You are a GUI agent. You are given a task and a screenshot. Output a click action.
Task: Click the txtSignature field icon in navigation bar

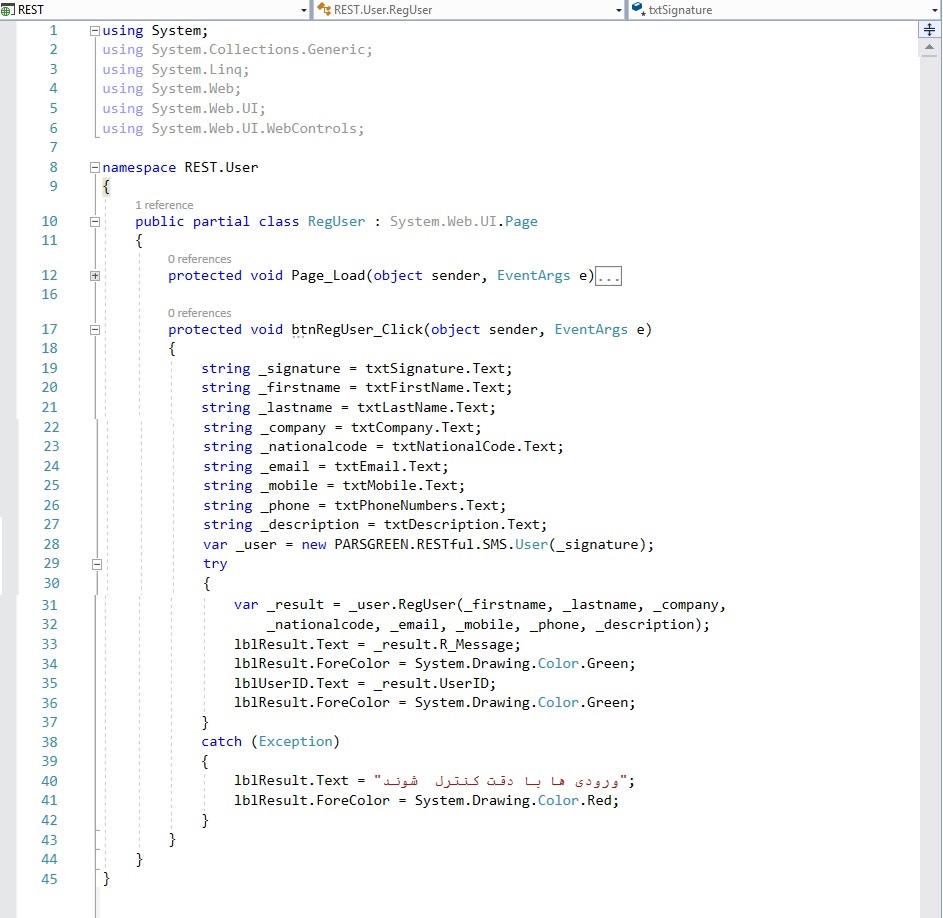tap(638, 9)
